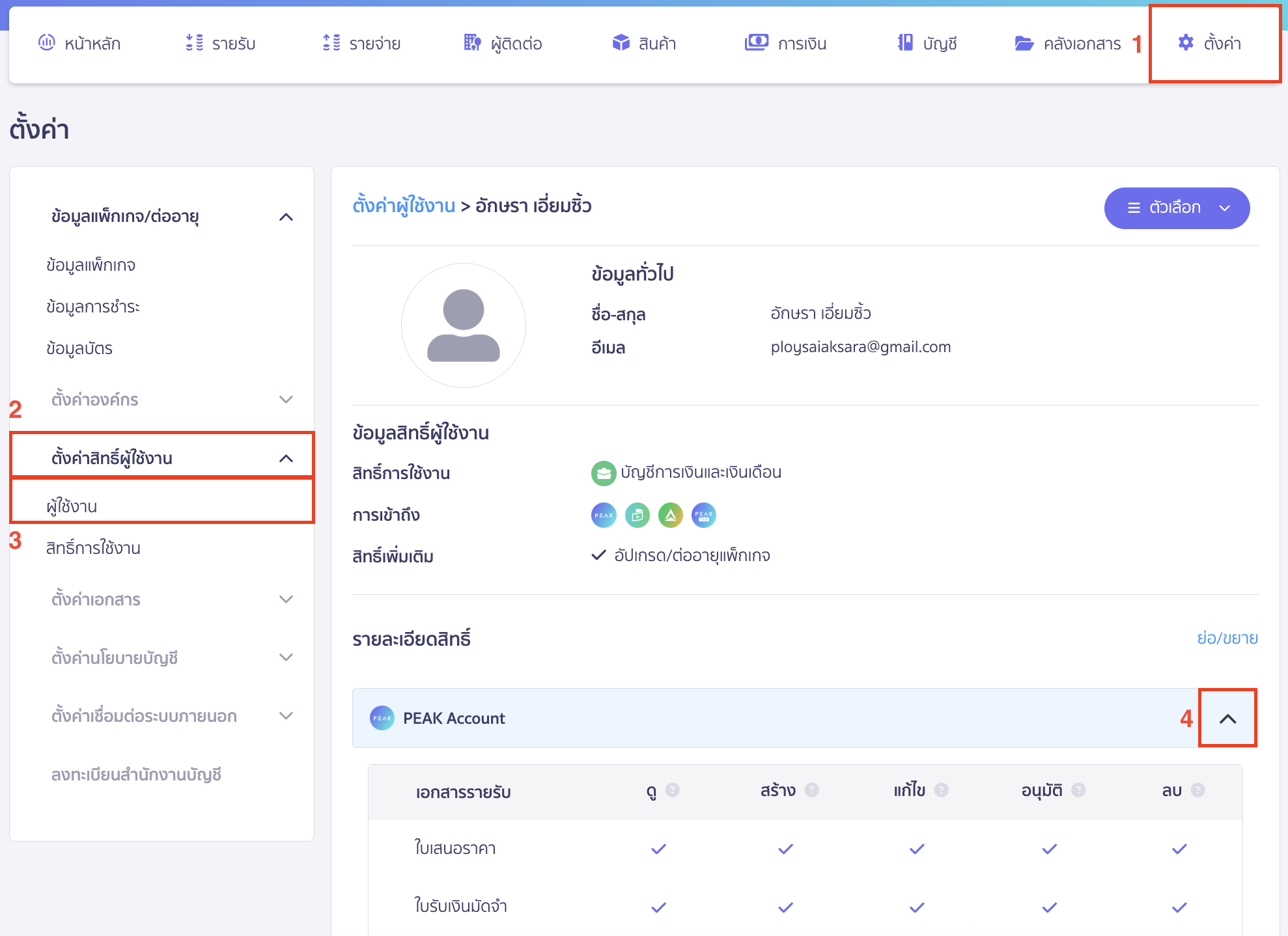
Task: Expand the ตั้งค่าองค์กร sidebar section
Action: (x=286, y=400)
